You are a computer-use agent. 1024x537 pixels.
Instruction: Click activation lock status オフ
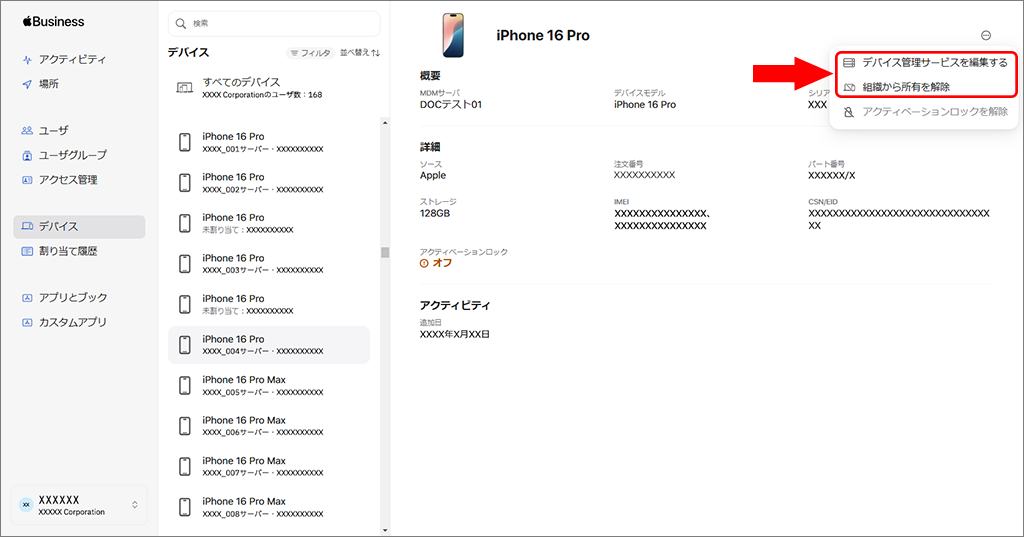click(436, 263)
